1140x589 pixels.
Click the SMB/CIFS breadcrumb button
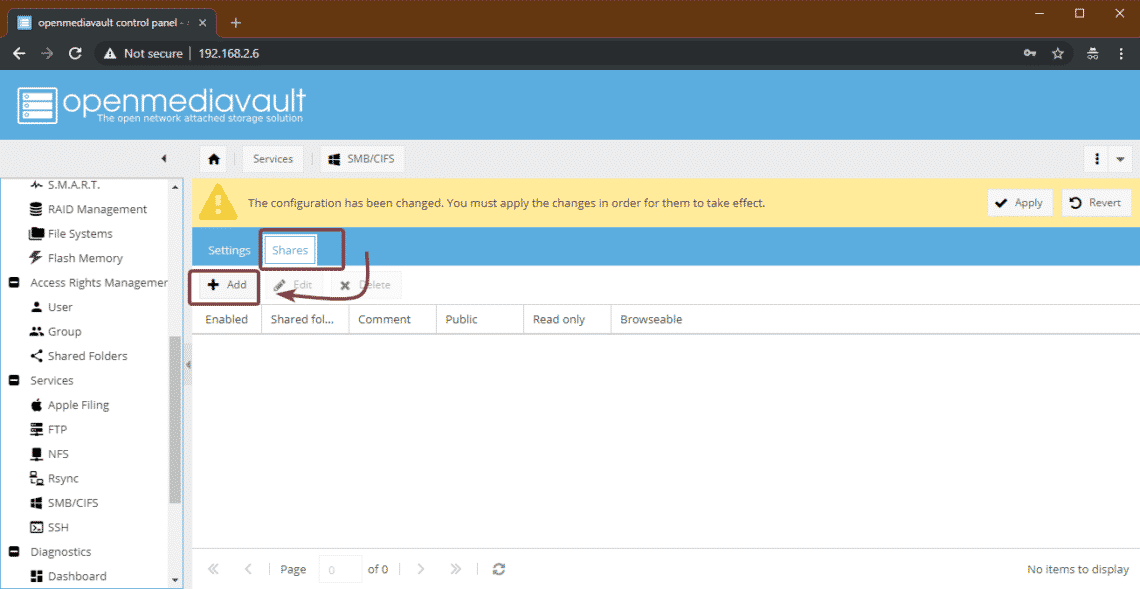(362, 159)
